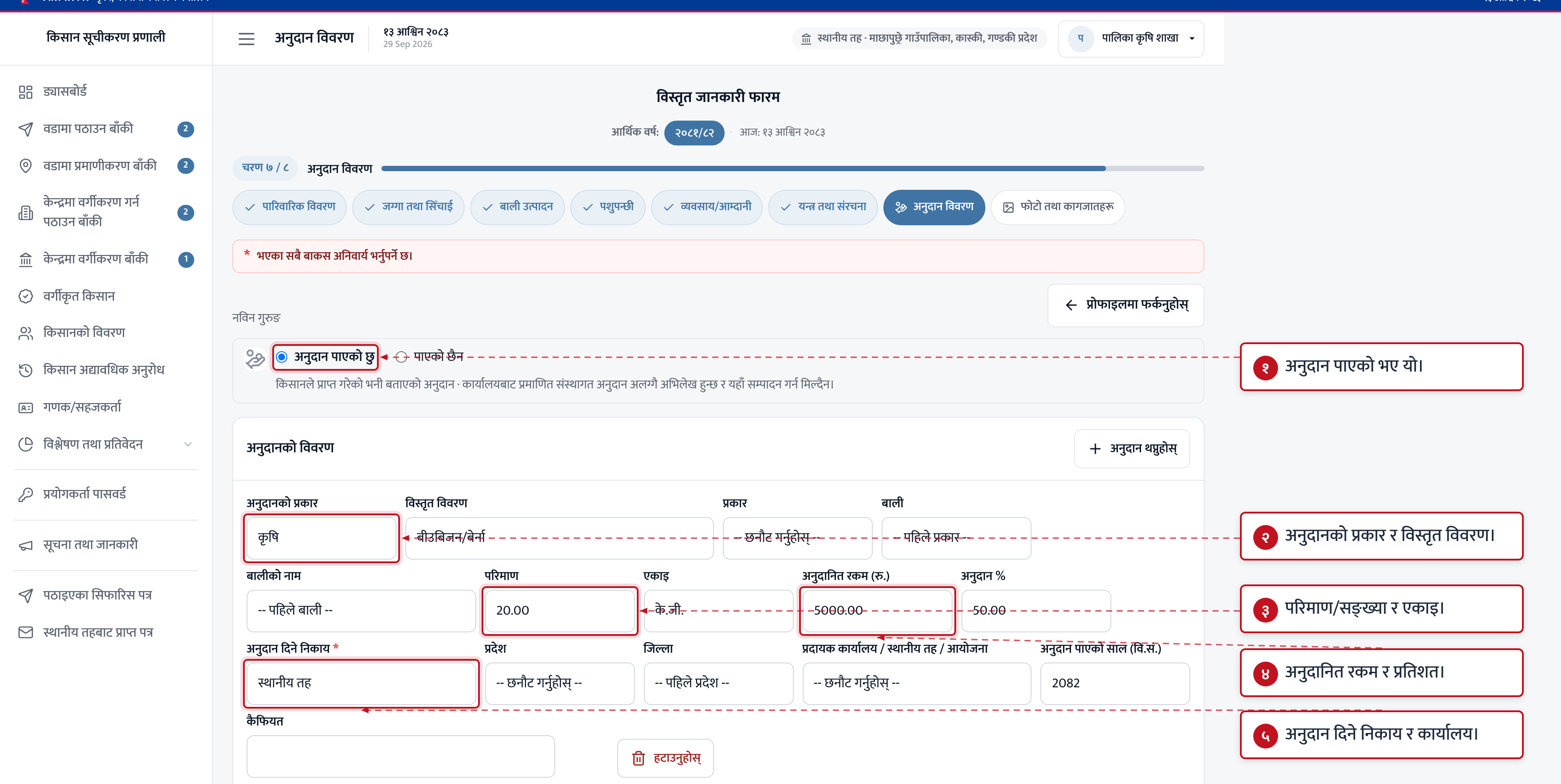Go to the यन्त्र तथा संरचना step tab
Viewport: 1561px width, 784px height.
tap(822, 207)
